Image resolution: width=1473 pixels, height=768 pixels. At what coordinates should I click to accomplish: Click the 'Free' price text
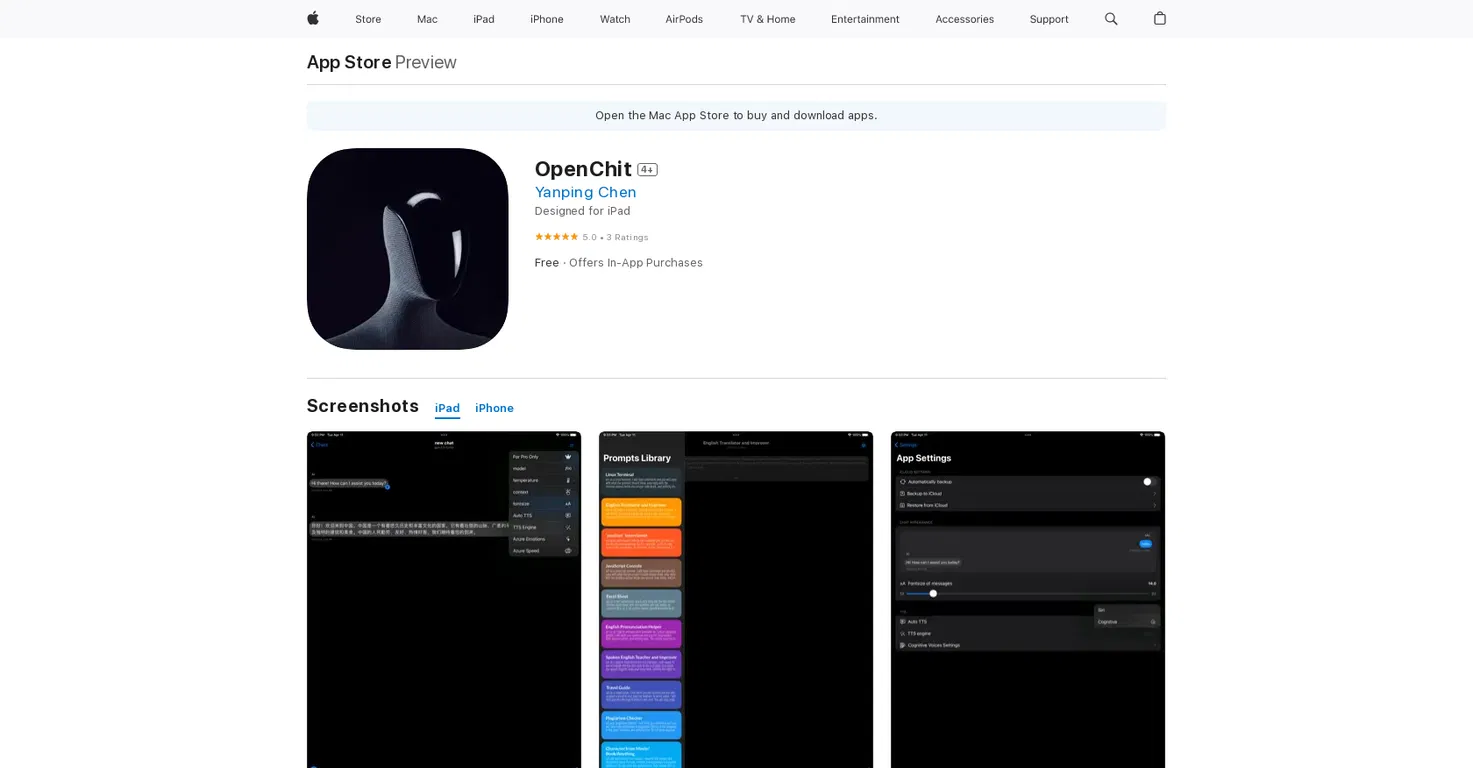pyautogui.click(x=547, y=263)
